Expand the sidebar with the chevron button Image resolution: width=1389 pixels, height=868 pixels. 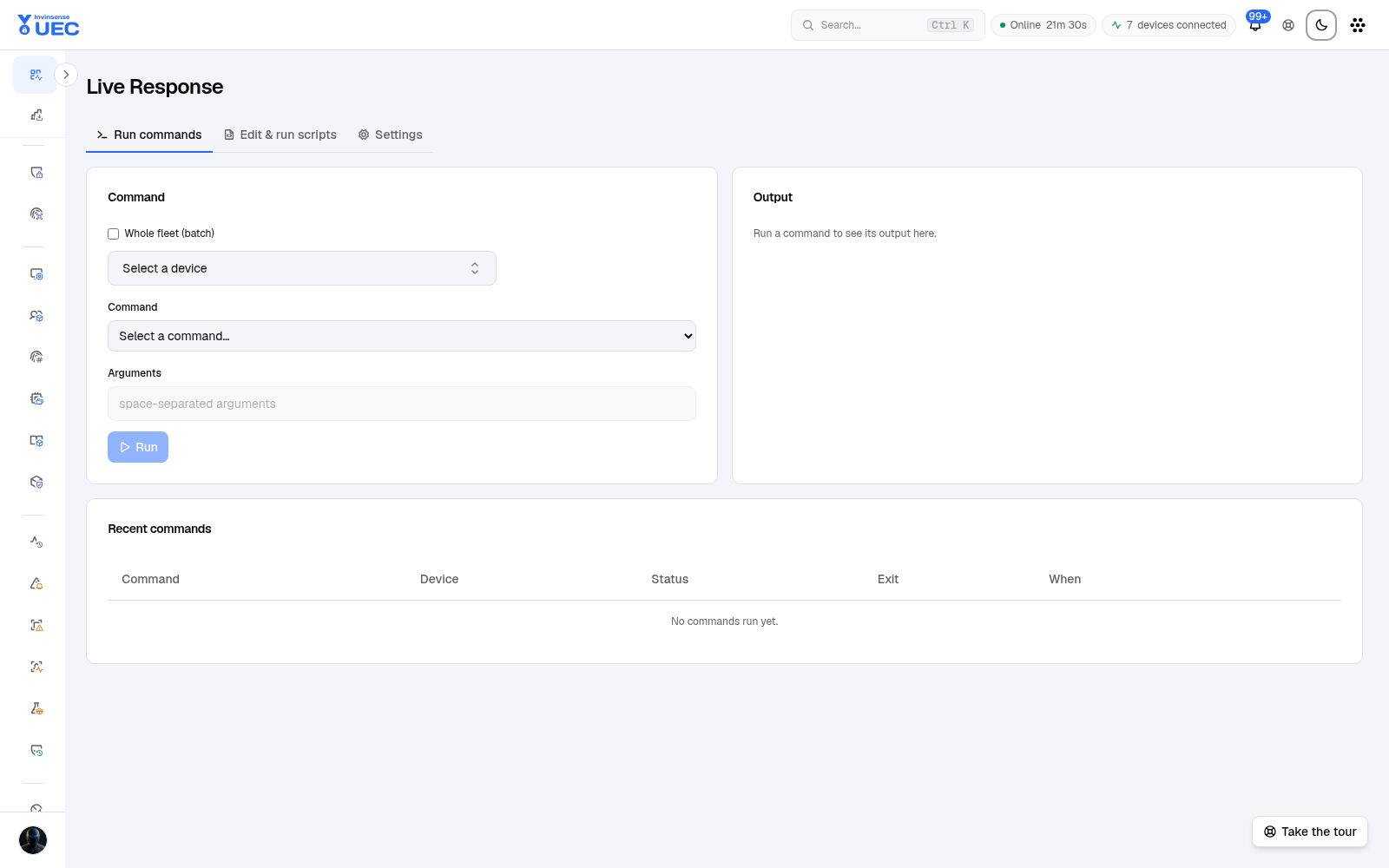66,75
